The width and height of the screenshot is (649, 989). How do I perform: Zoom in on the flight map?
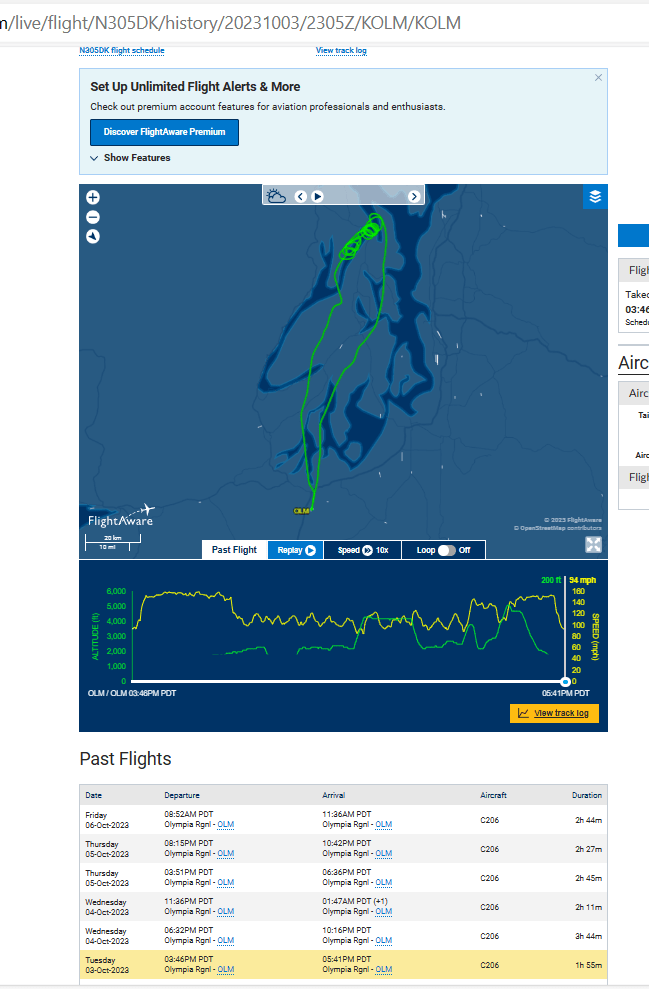[x=93, y=198]
